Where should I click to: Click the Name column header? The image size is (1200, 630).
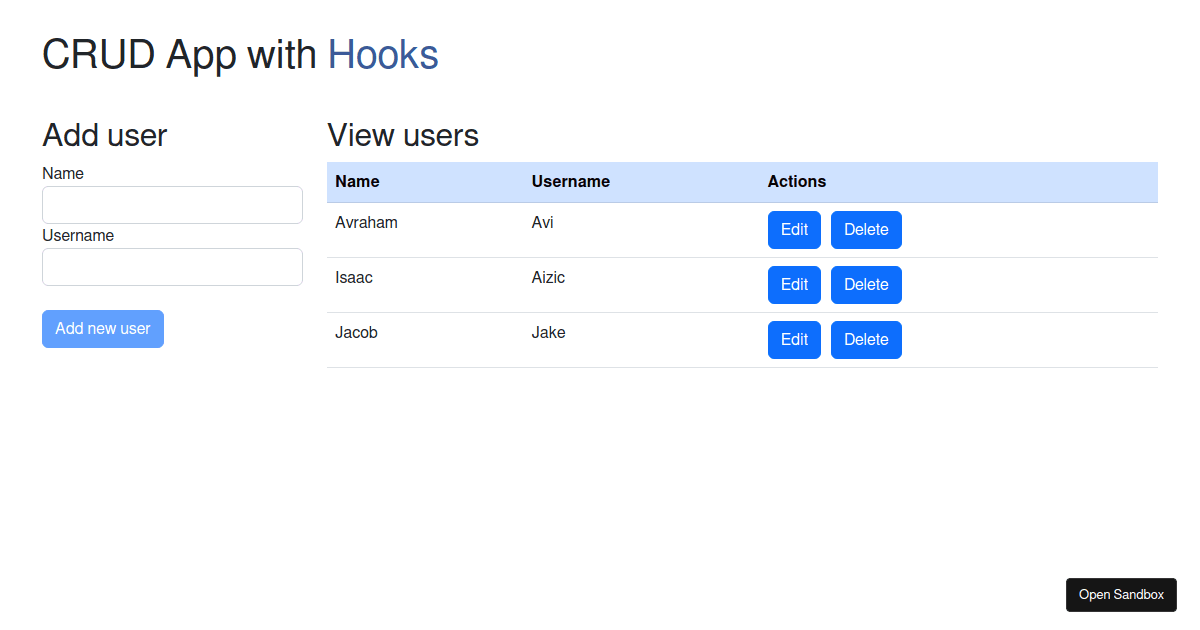357,181
